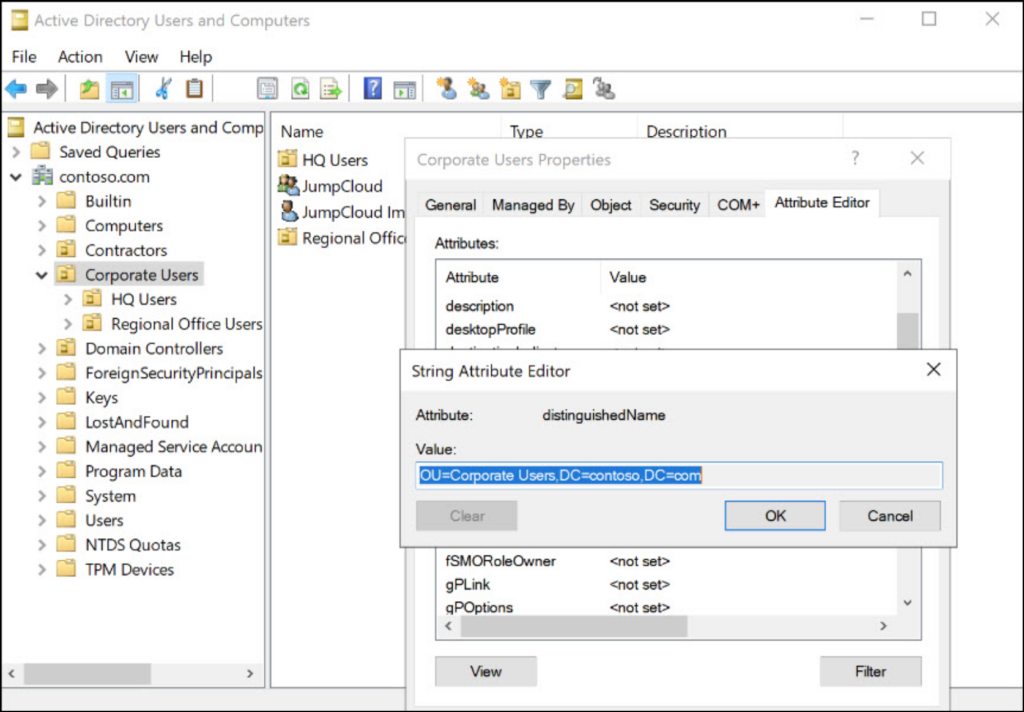Select the Contractors OU in tree
The image size is (1024, 712).
(x=125, y=250)
